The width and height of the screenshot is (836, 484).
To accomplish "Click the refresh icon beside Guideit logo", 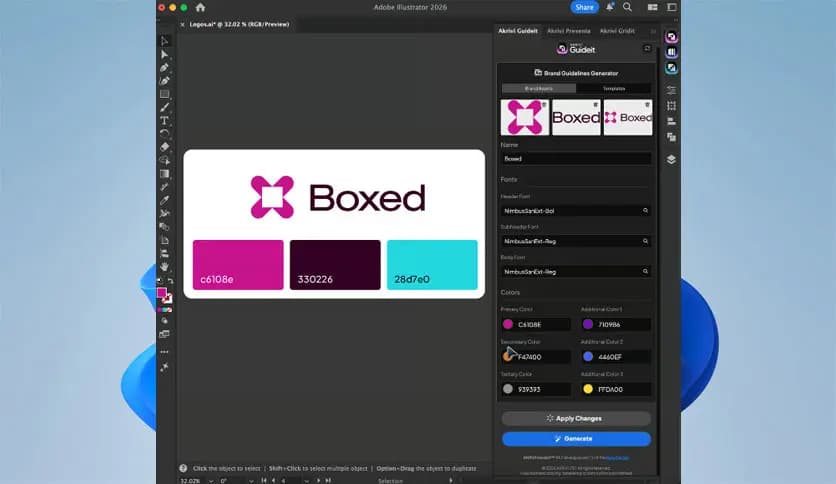I will click(647, 49).
